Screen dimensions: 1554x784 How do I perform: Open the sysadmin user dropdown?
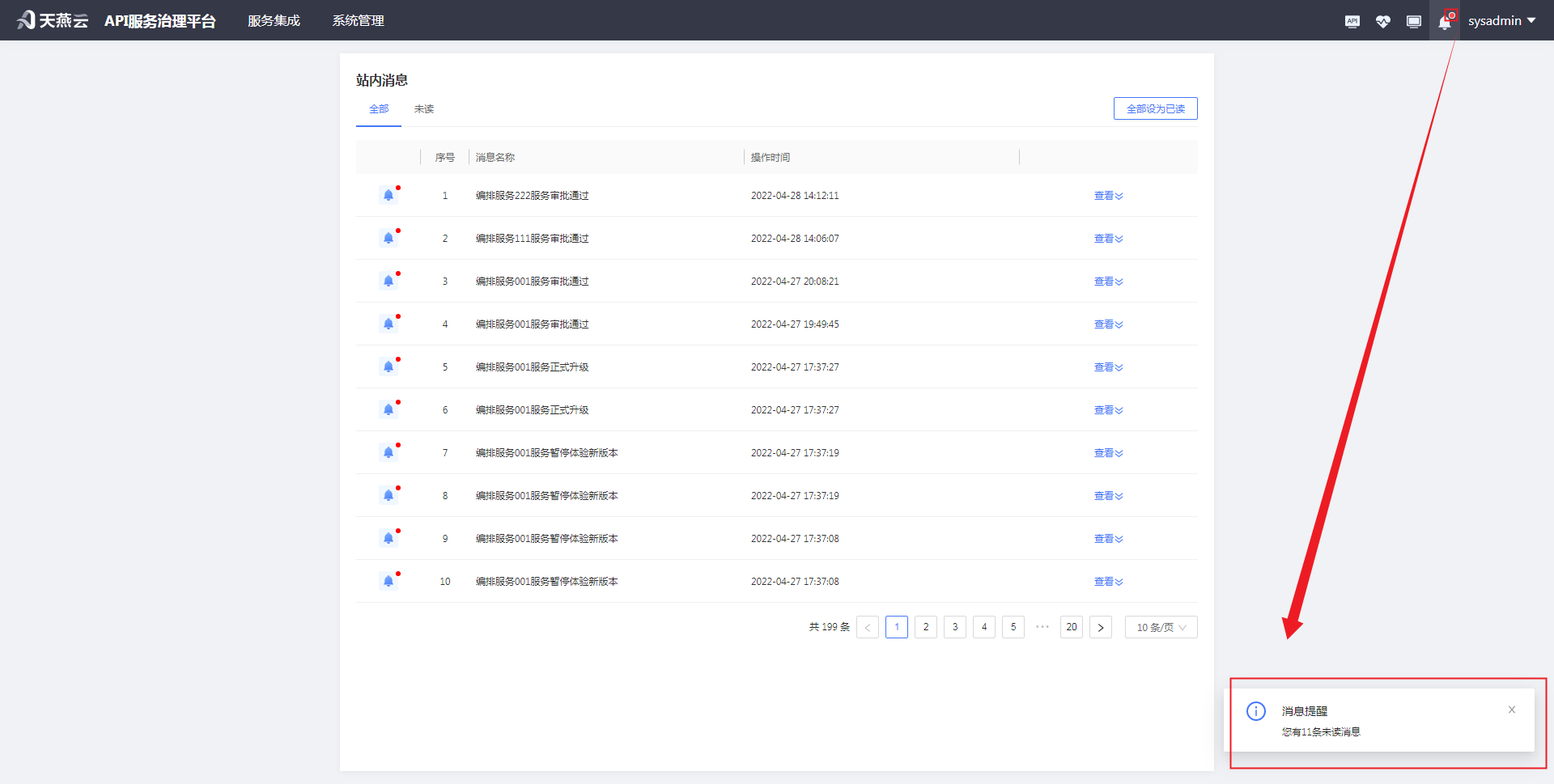[x=1501, y=20]
